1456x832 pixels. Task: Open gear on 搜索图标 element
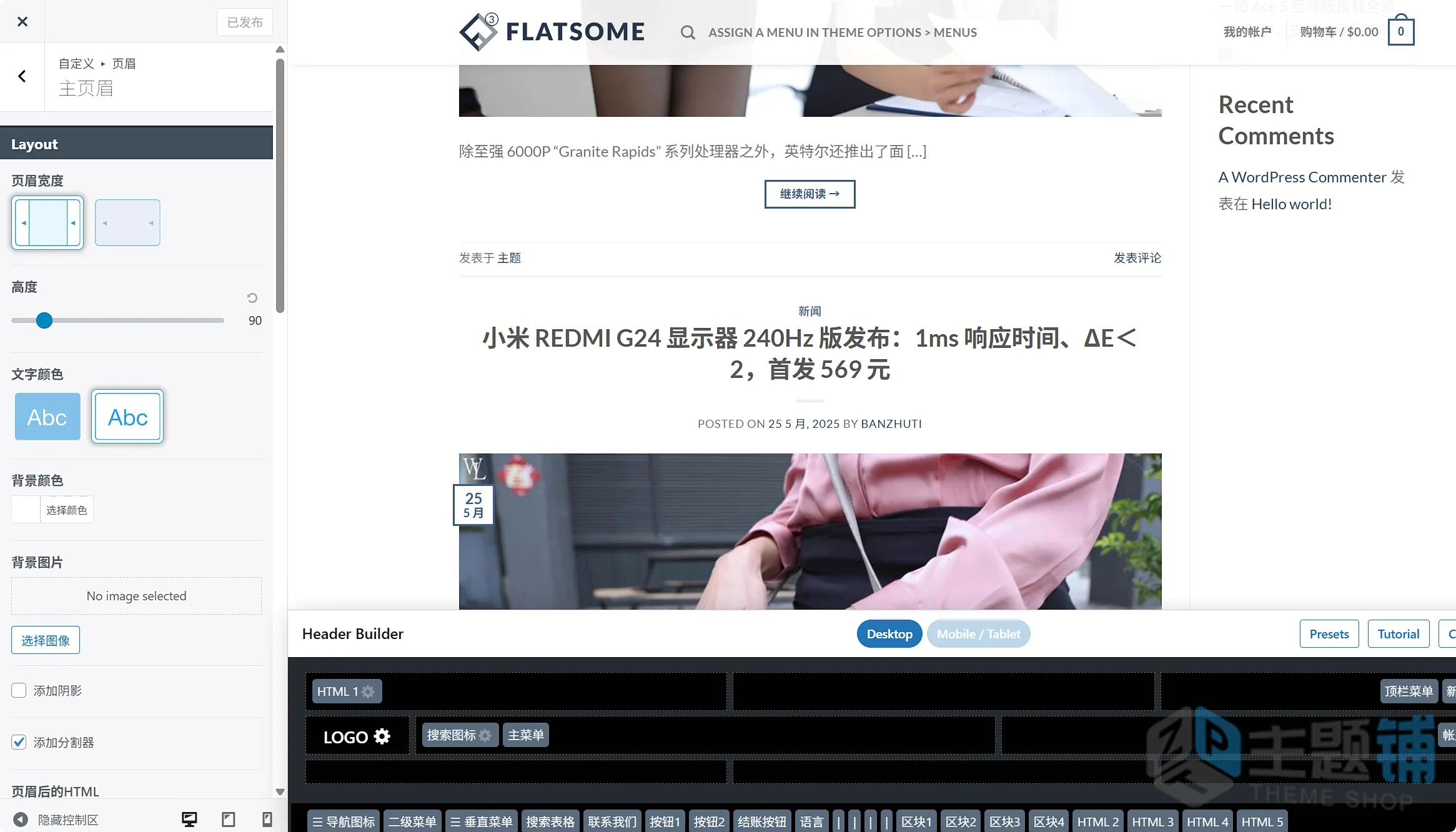pos(485,736)
